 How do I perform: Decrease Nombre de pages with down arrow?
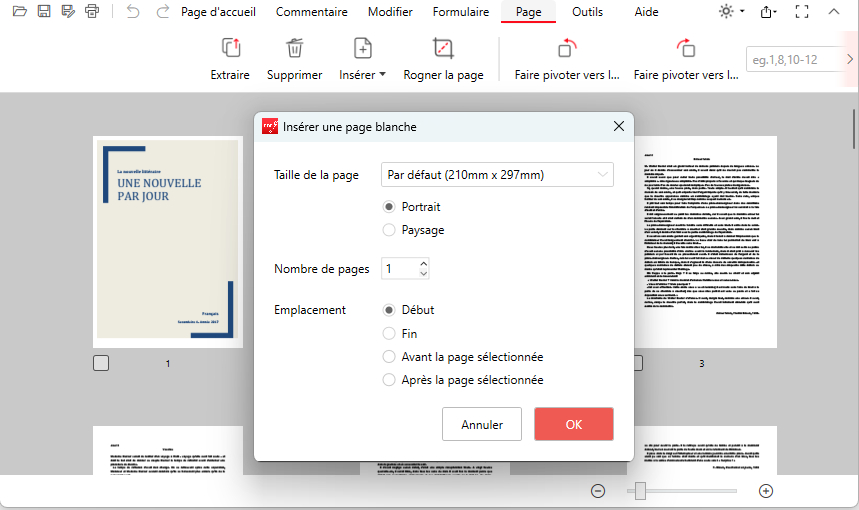tap(423, 273)
